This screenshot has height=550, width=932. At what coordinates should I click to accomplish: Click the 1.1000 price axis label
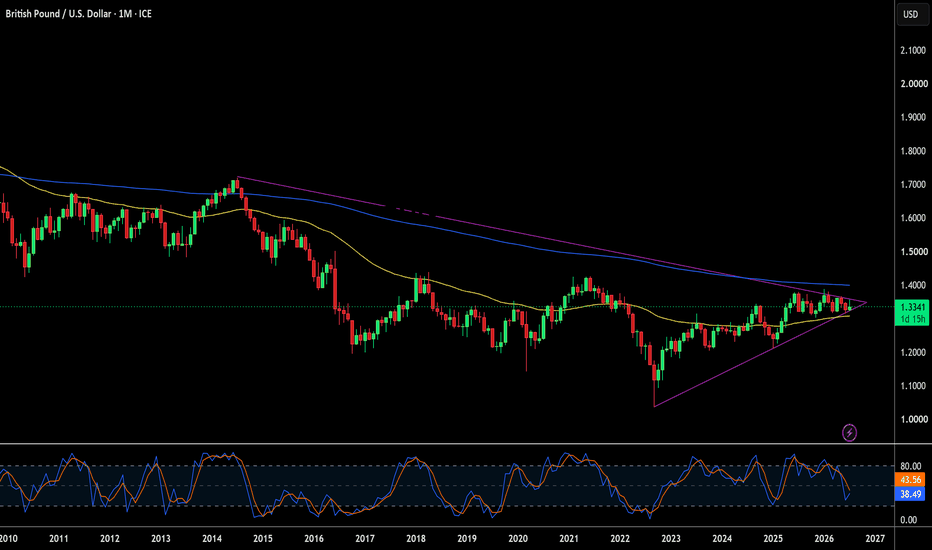click(x=914, y=385)
